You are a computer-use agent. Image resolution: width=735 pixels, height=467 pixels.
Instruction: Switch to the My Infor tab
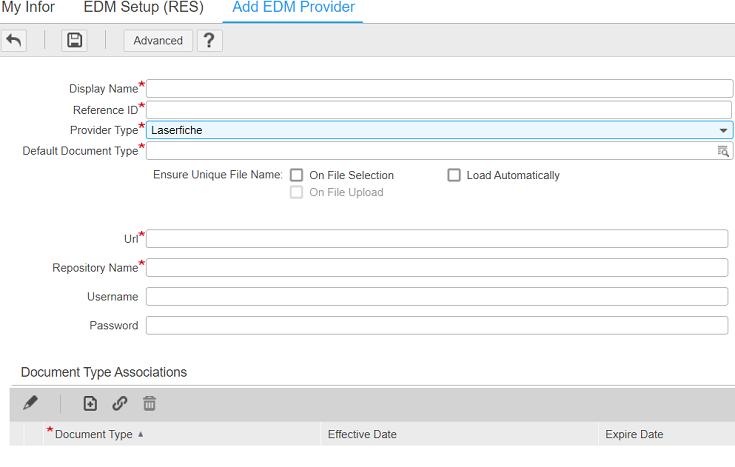coord(28,8)
